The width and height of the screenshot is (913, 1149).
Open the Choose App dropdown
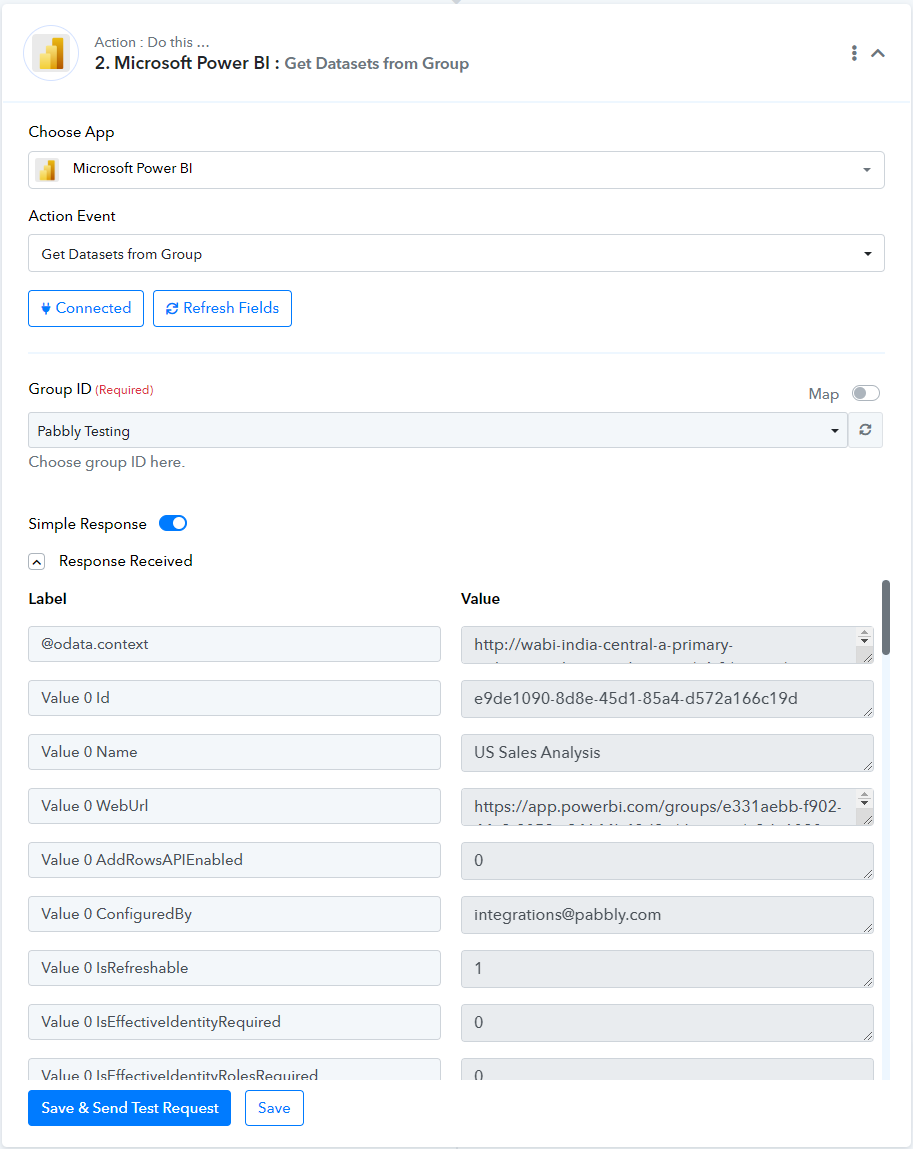(456, 170)
